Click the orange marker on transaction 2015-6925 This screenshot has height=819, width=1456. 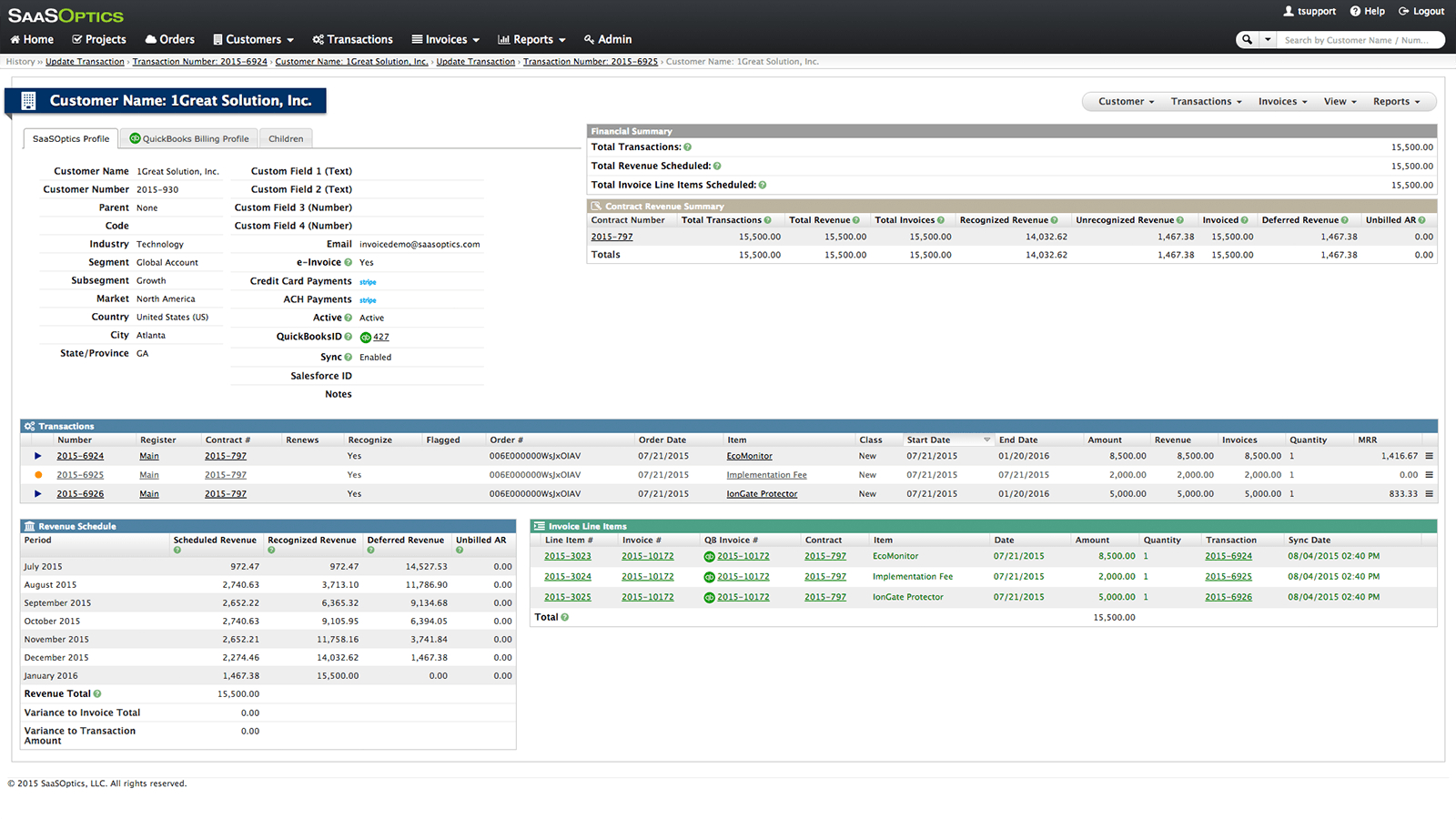pyautogui.click(x=38, y=475)
